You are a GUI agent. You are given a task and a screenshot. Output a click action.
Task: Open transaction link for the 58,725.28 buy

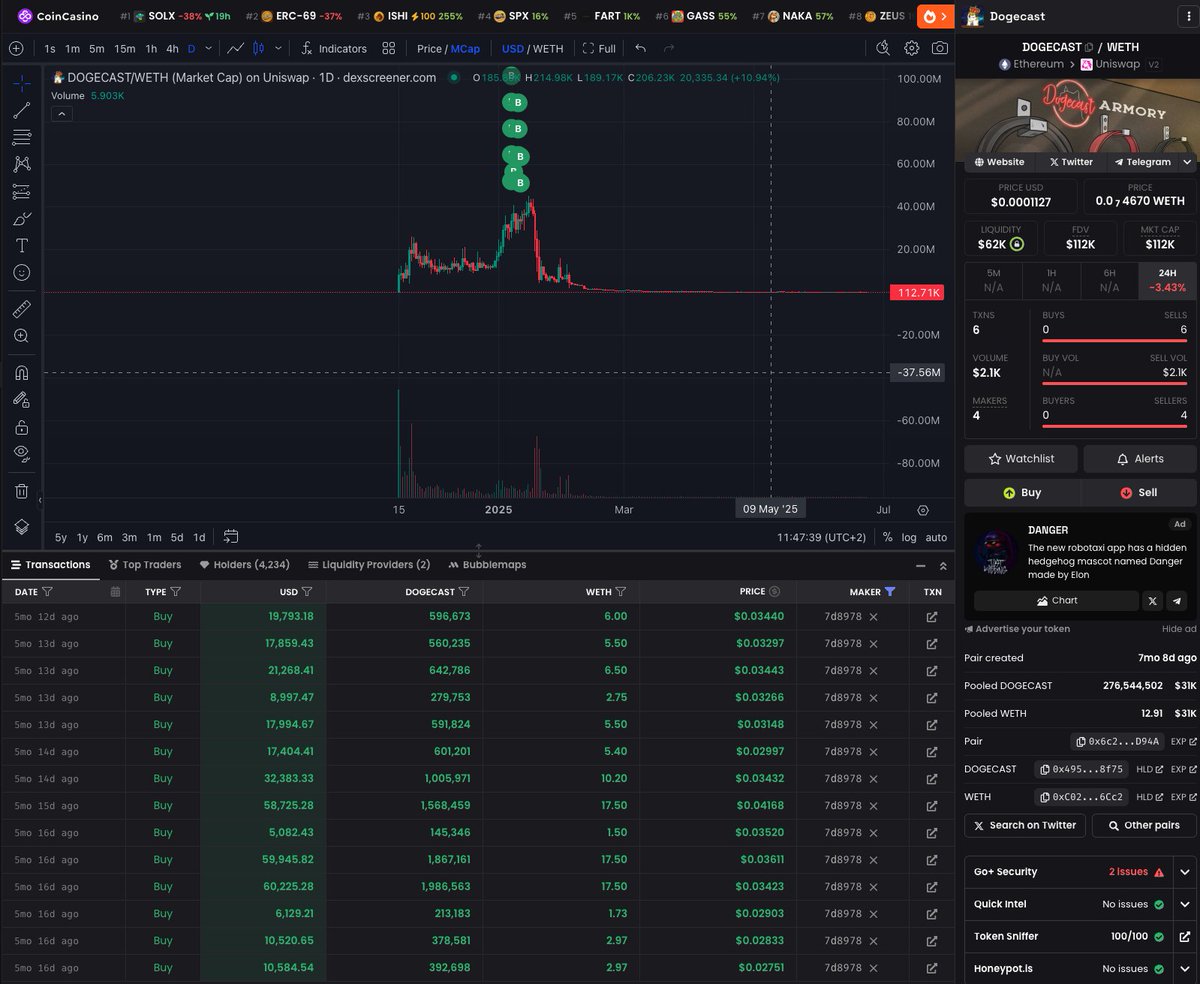(x=932, y=805)
